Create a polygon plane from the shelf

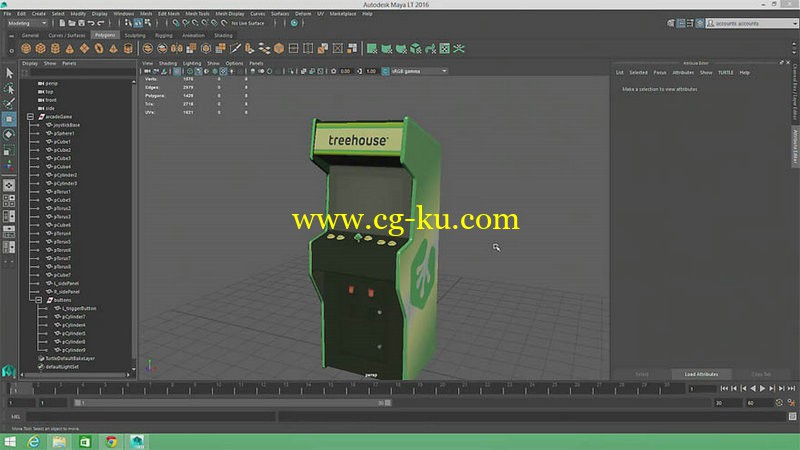point(84,48)
